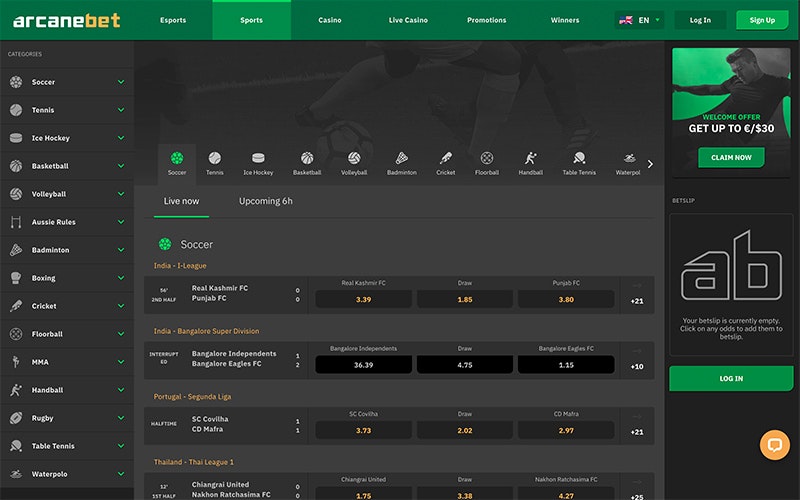Viewport: 800px width, 500px height.
Task: Show +21 more markets for Real Kashmir match
Action: point(637,301)
